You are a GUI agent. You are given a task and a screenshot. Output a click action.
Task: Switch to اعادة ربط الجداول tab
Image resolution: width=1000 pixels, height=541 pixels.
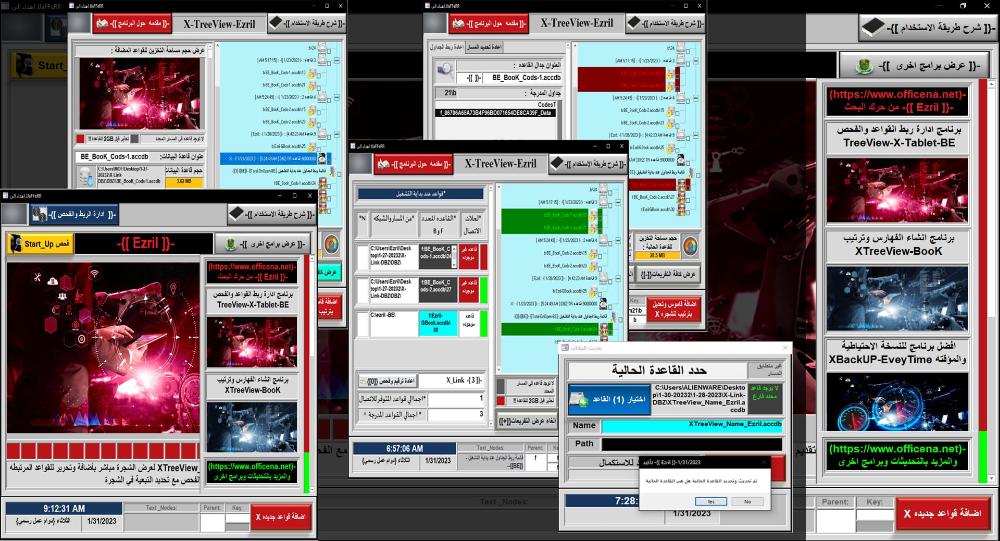point(446,47)
